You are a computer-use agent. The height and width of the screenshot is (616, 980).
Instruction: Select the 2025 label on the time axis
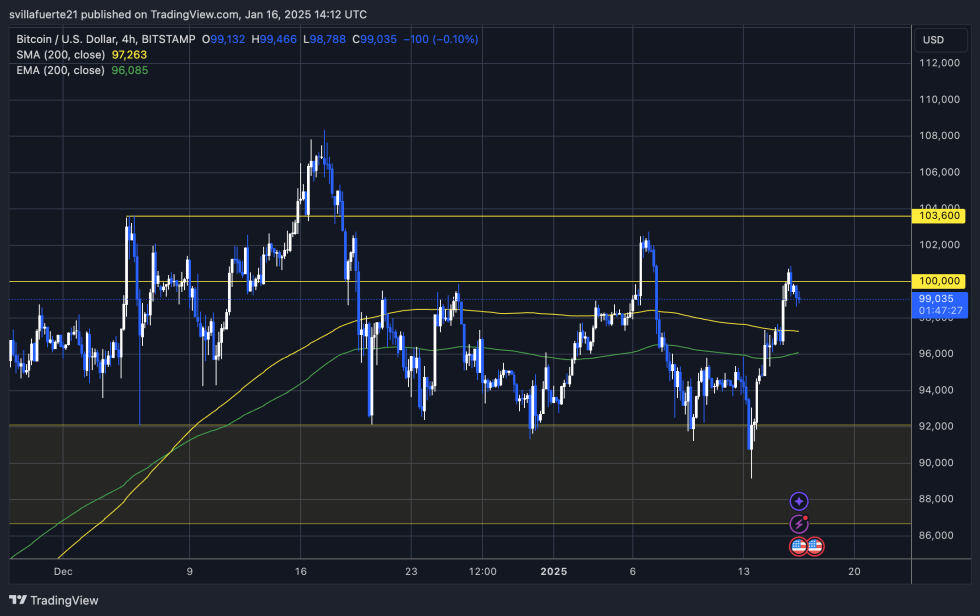553,571
